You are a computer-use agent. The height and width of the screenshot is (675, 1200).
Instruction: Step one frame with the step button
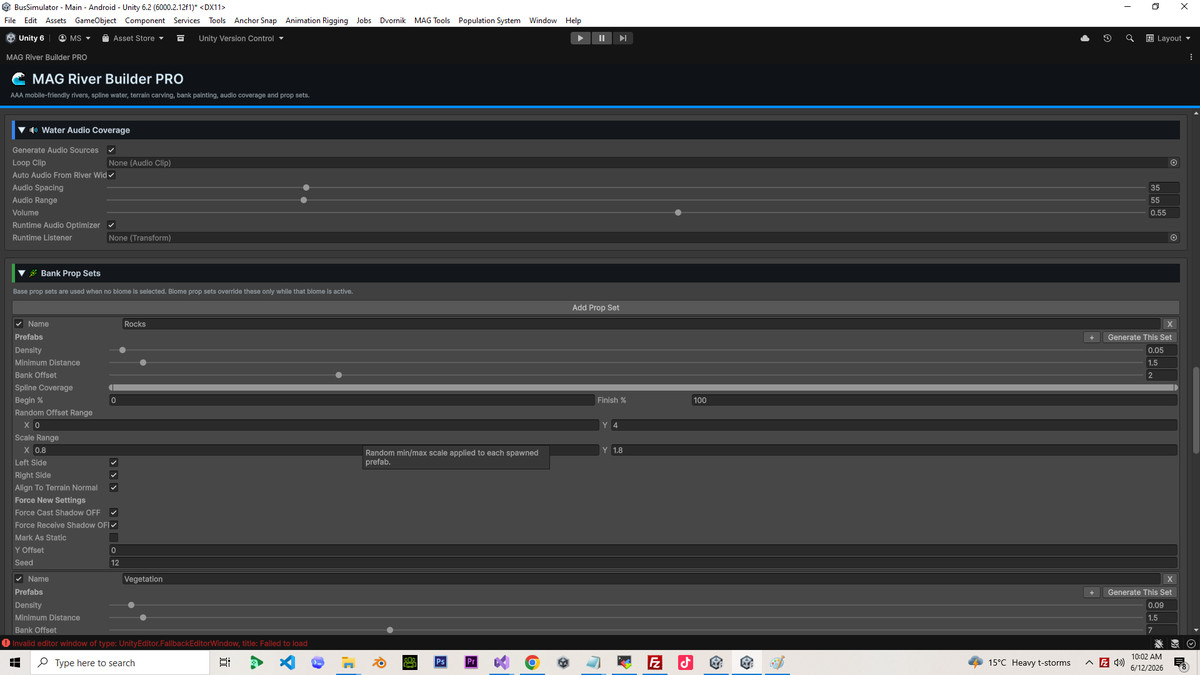pyautogui.click(x=622, y=38)
